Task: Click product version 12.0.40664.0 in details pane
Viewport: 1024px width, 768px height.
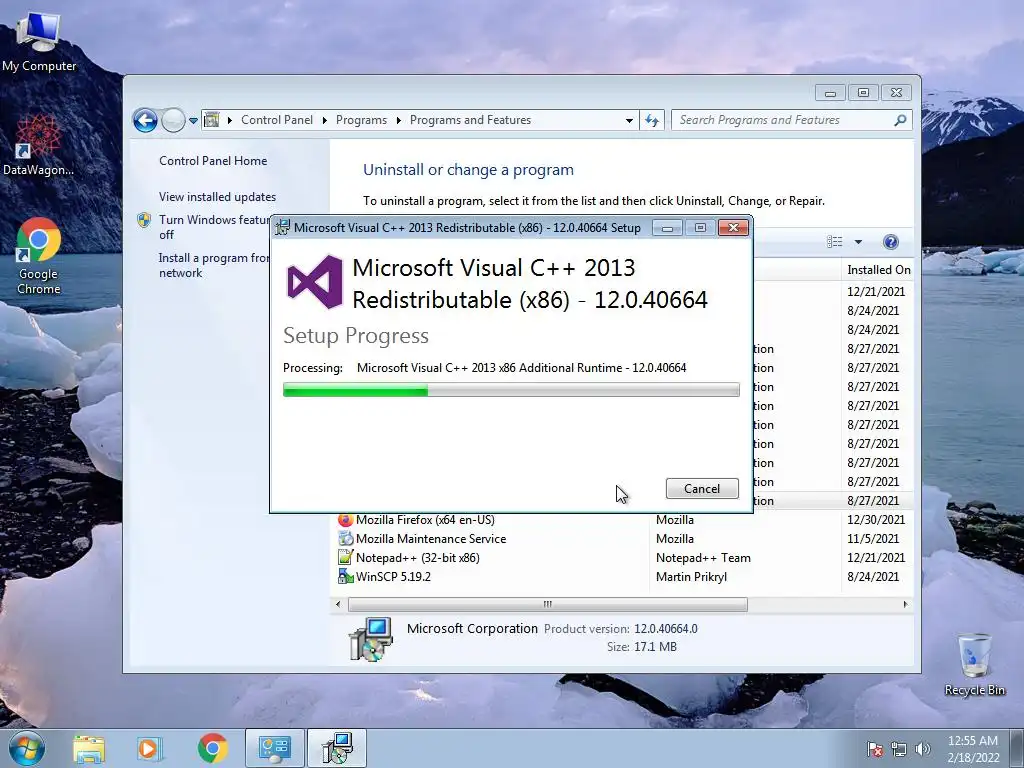Action: [665, 629]
